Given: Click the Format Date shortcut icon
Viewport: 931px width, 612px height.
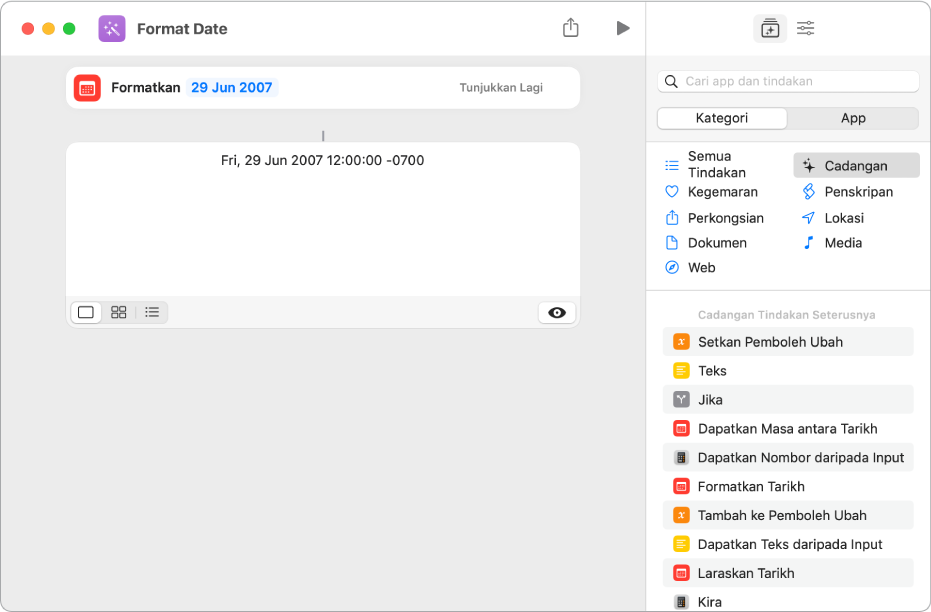Looking at the screenshot, I should click(112, 28).
